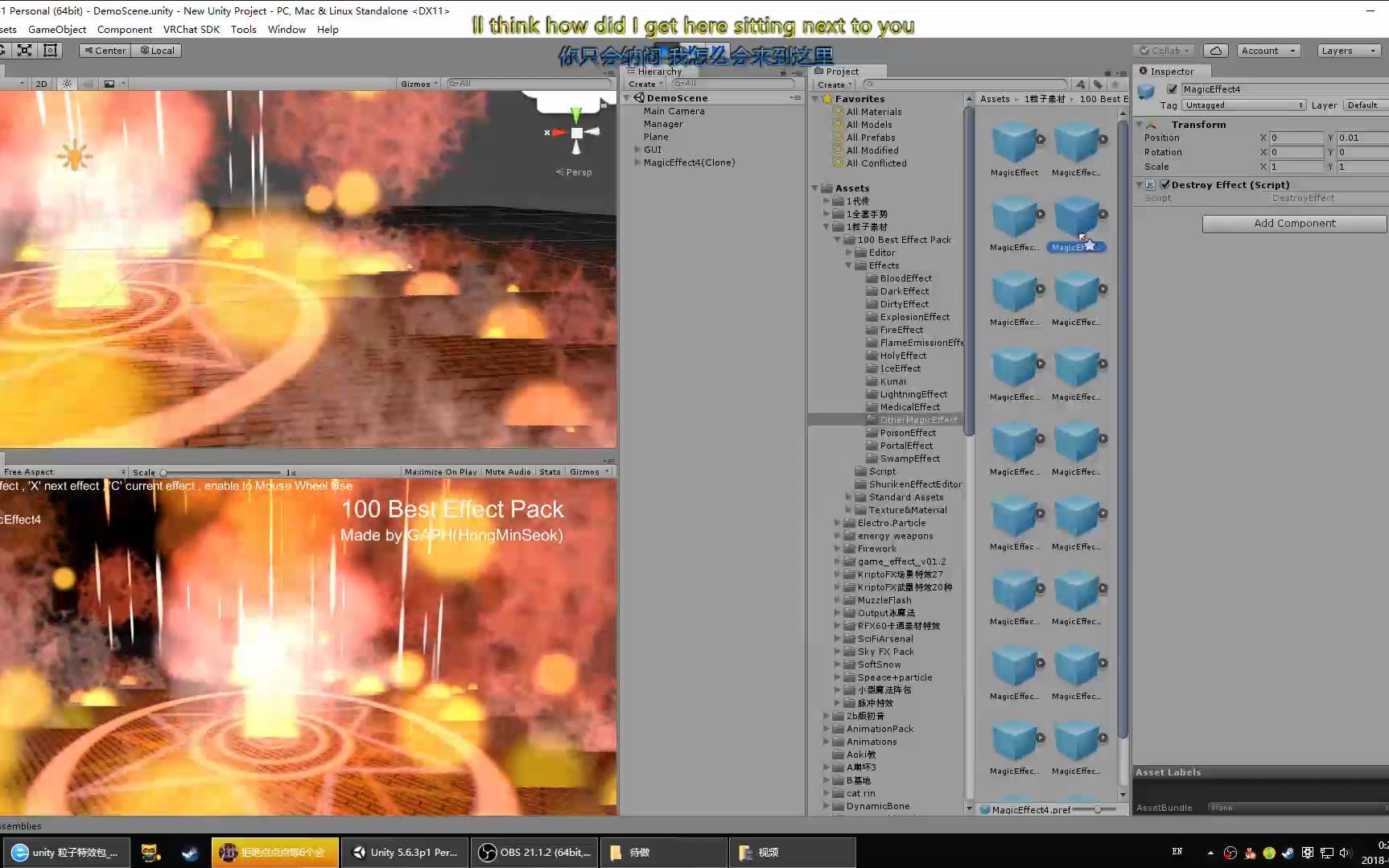Open Tag Untagged dropdown

pos(1243,105)
